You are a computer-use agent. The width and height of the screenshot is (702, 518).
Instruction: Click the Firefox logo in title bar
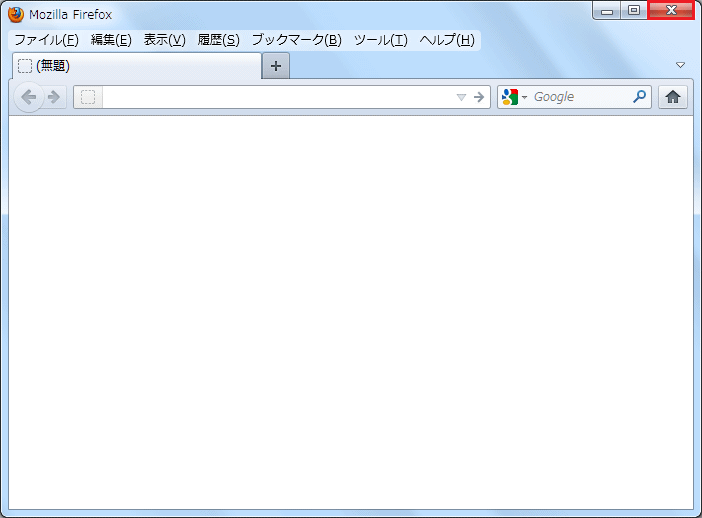click(16, 14)
